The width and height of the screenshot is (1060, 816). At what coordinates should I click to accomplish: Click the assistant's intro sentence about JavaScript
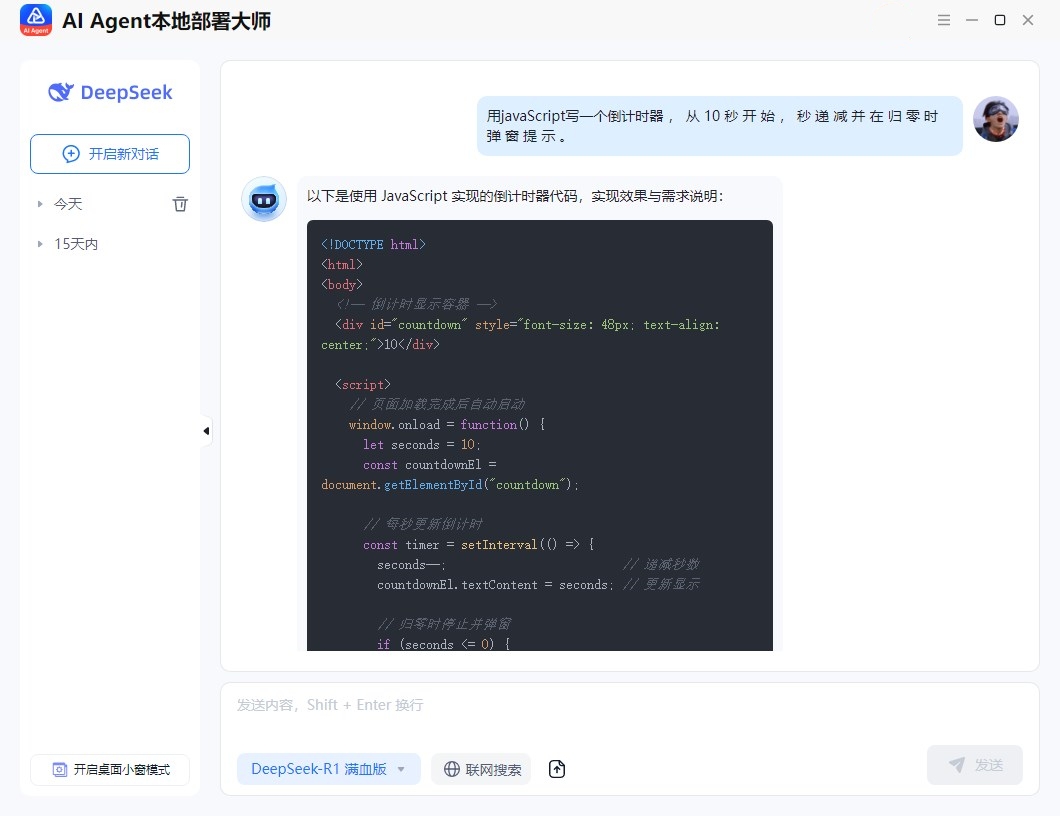[515, 196]
